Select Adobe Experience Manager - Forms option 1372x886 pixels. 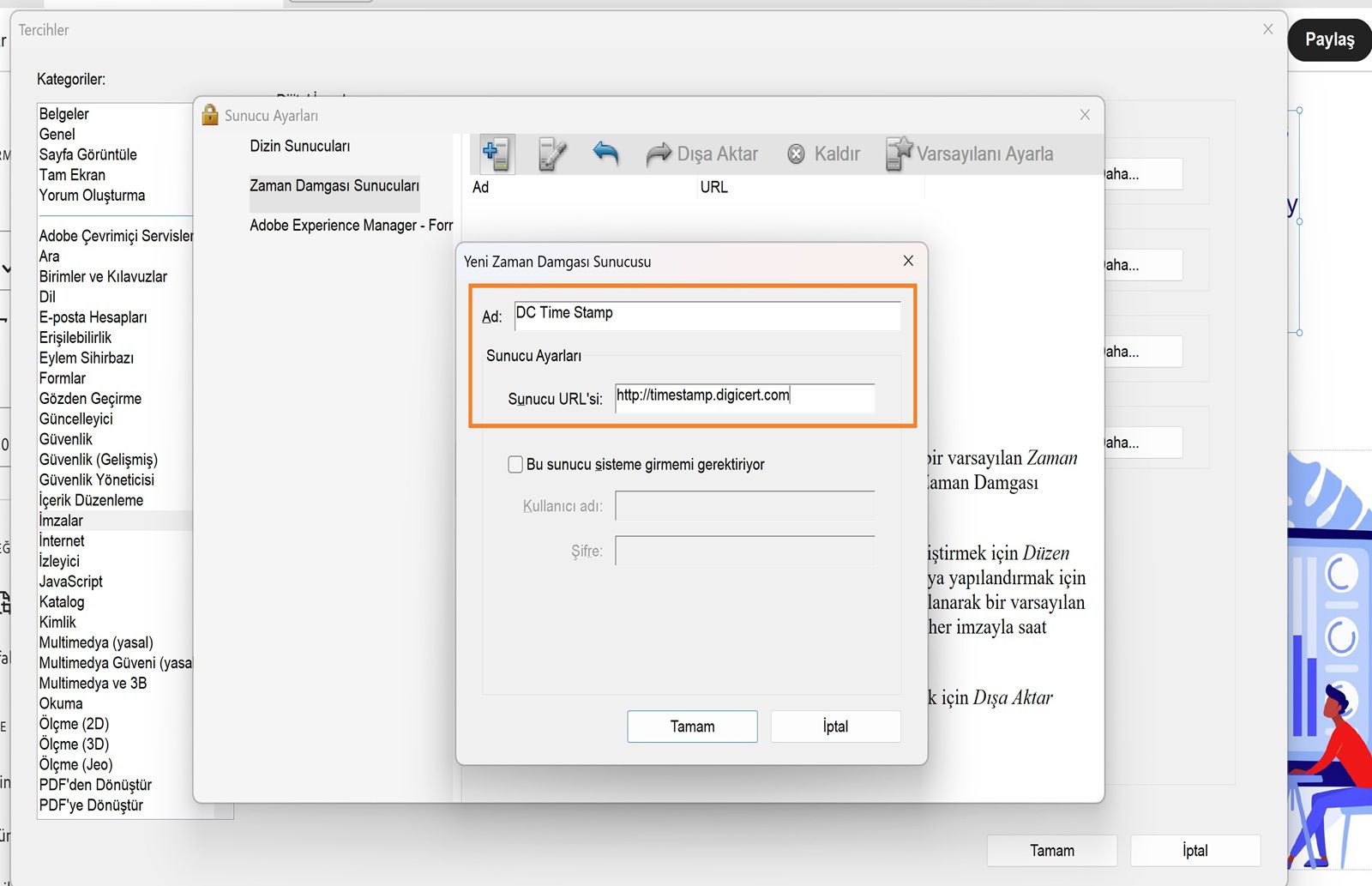350,225
